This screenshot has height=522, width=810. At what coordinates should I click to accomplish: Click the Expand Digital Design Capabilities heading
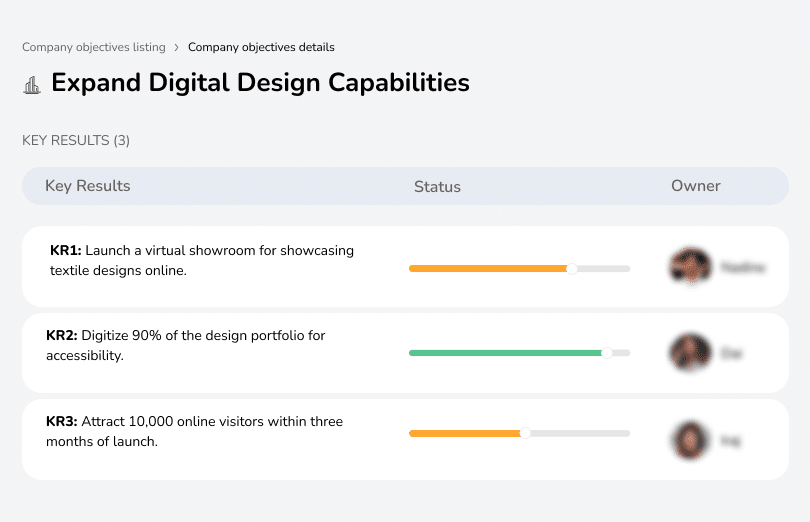point(260,82)
